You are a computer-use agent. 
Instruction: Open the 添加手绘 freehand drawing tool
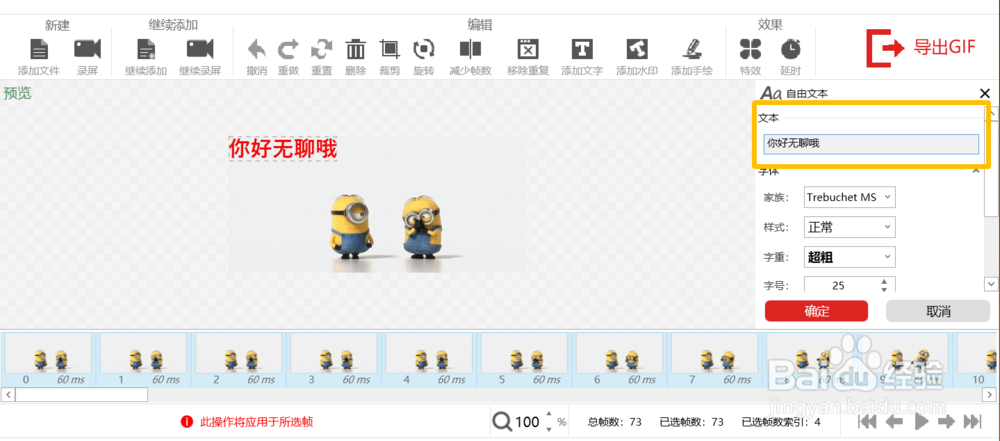(x=692, y=49)
